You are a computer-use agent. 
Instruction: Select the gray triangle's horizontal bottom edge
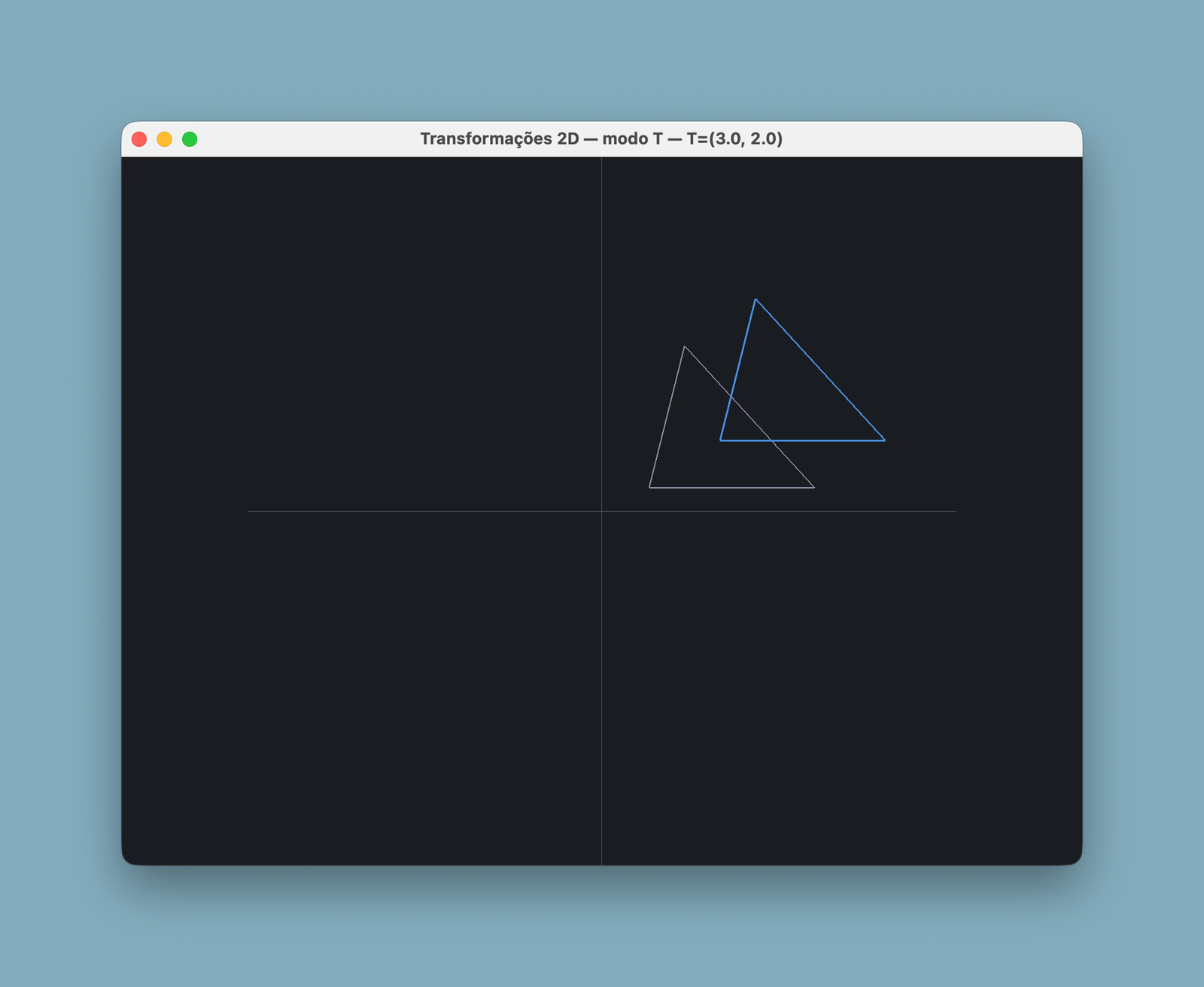click(x=731, y=488)
